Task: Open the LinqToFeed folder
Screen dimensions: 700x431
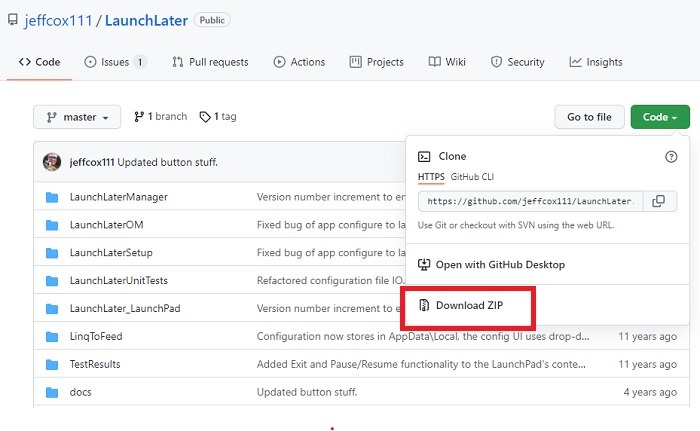Action: (96, 336)
